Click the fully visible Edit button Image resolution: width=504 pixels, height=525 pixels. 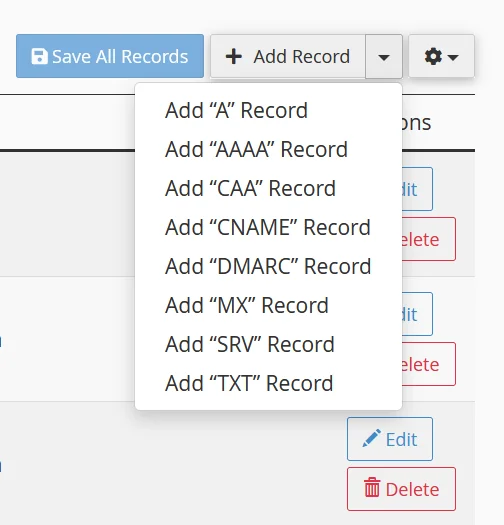click(x=390, y=439)
